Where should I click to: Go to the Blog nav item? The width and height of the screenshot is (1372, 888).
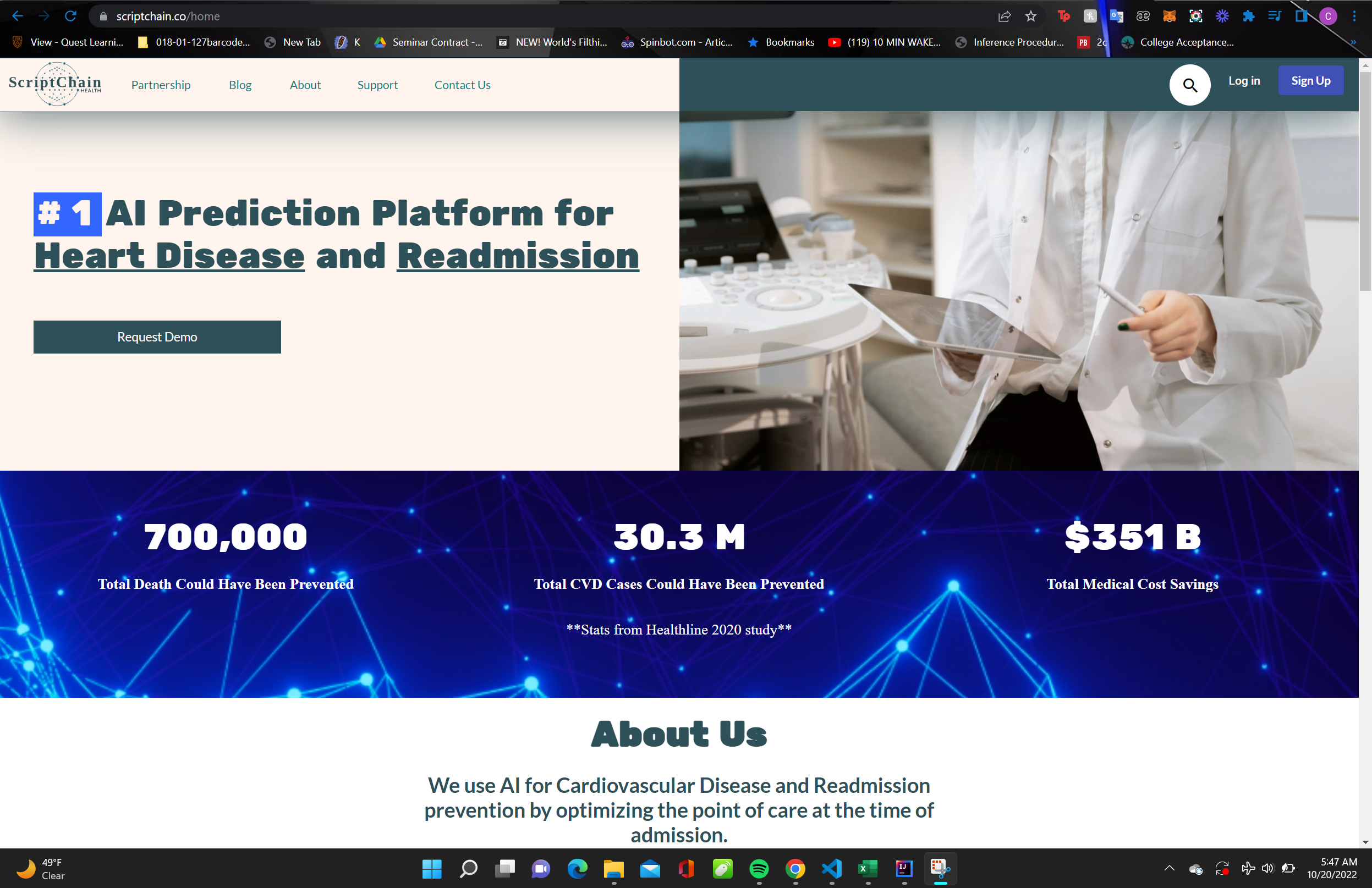(240, 85)
